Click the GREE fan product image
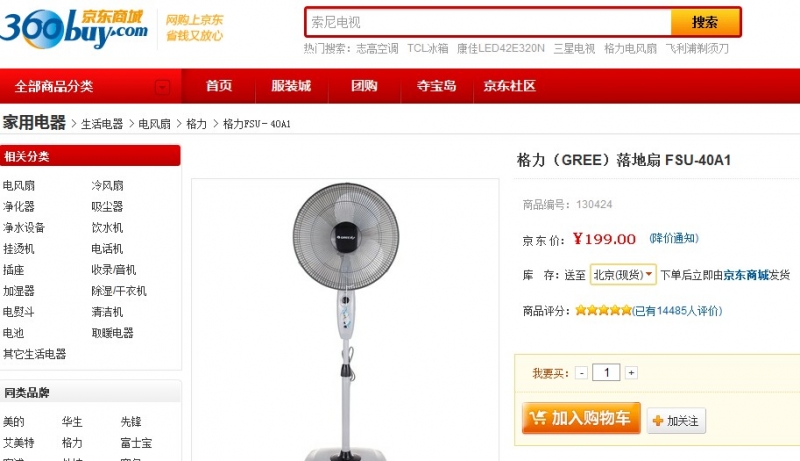 [345, 320]
